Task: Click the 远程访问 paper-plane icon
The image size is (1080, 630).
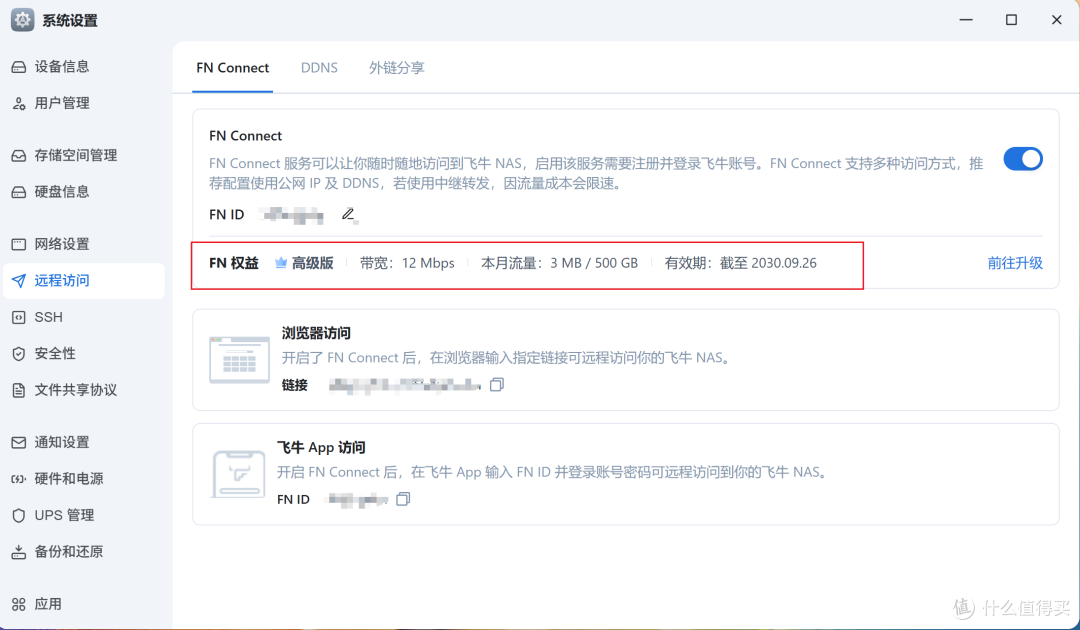Action: coord(19,281)
